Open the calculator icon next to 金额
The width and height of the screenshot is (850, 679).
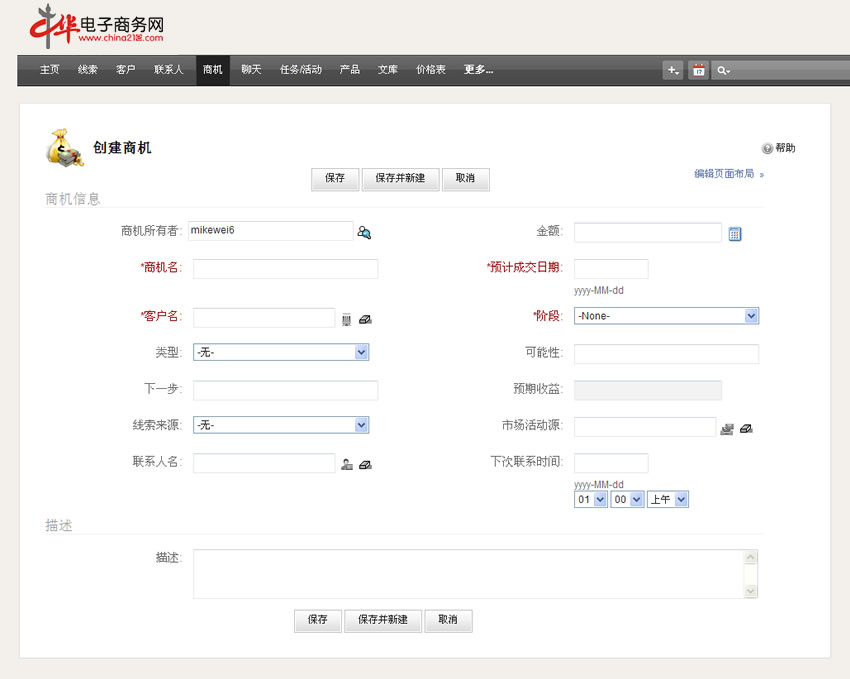[735, 234]
